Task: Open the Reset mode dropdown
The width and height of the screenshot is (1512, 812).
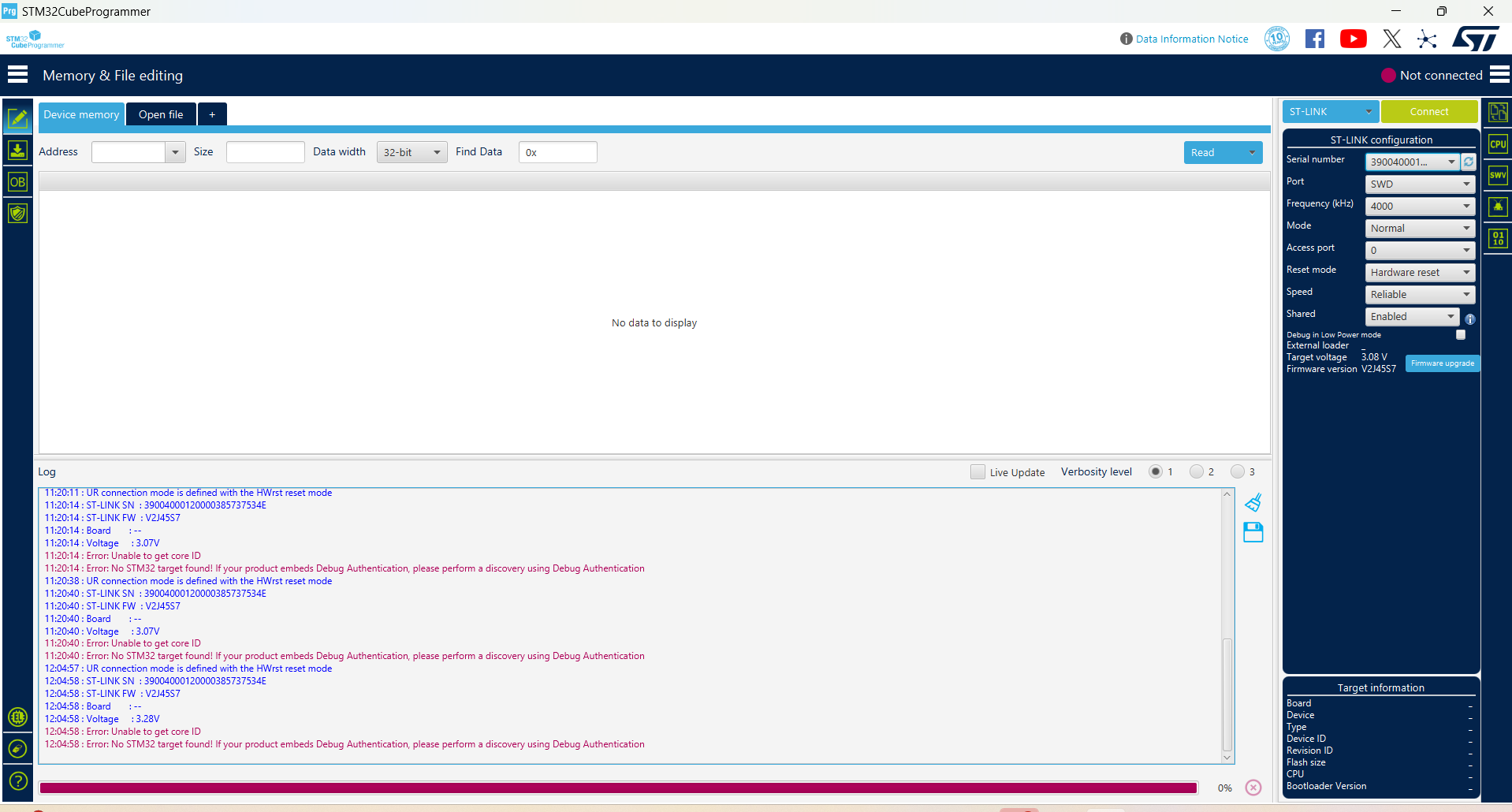Action: tap(1419, 272)
